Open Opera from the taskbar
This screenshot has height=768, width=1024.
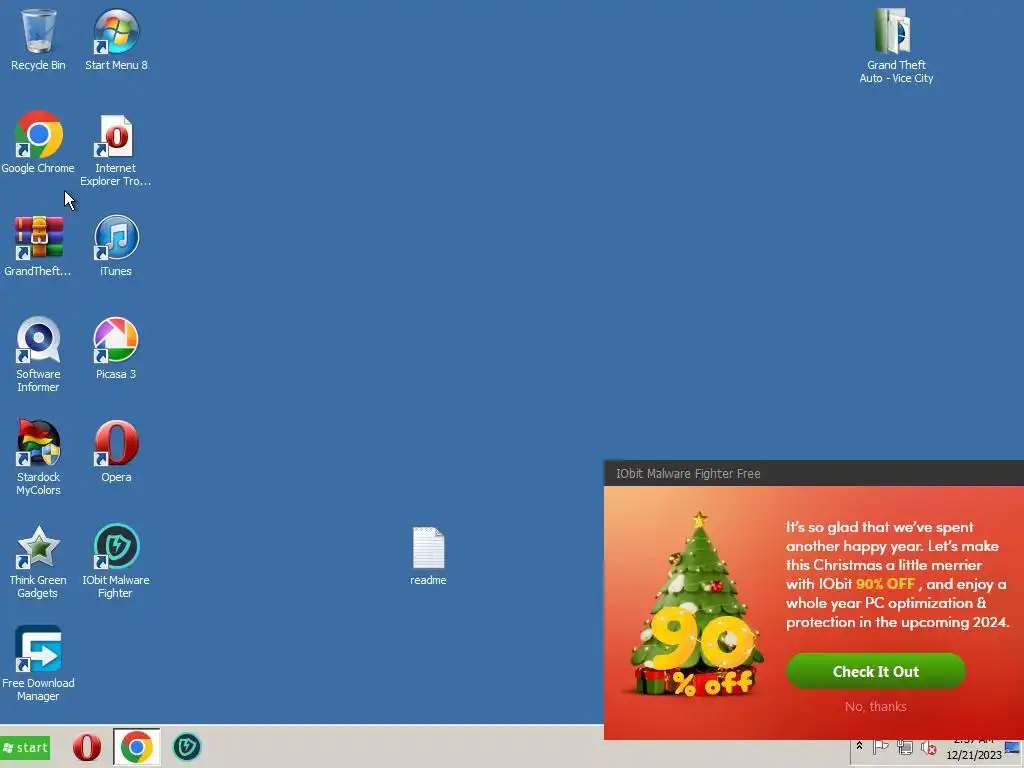87,747
